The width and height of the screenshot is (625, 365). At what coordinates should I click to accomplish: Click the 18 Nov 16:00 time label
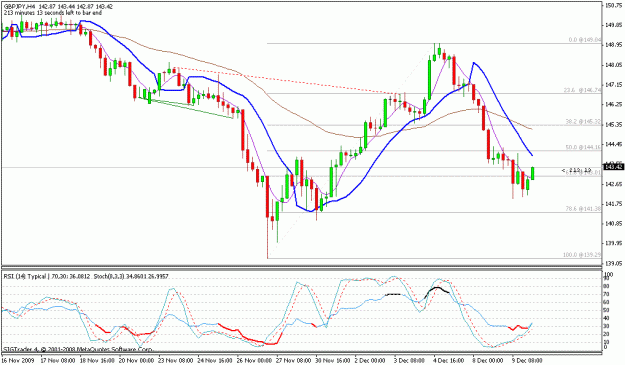96,360
